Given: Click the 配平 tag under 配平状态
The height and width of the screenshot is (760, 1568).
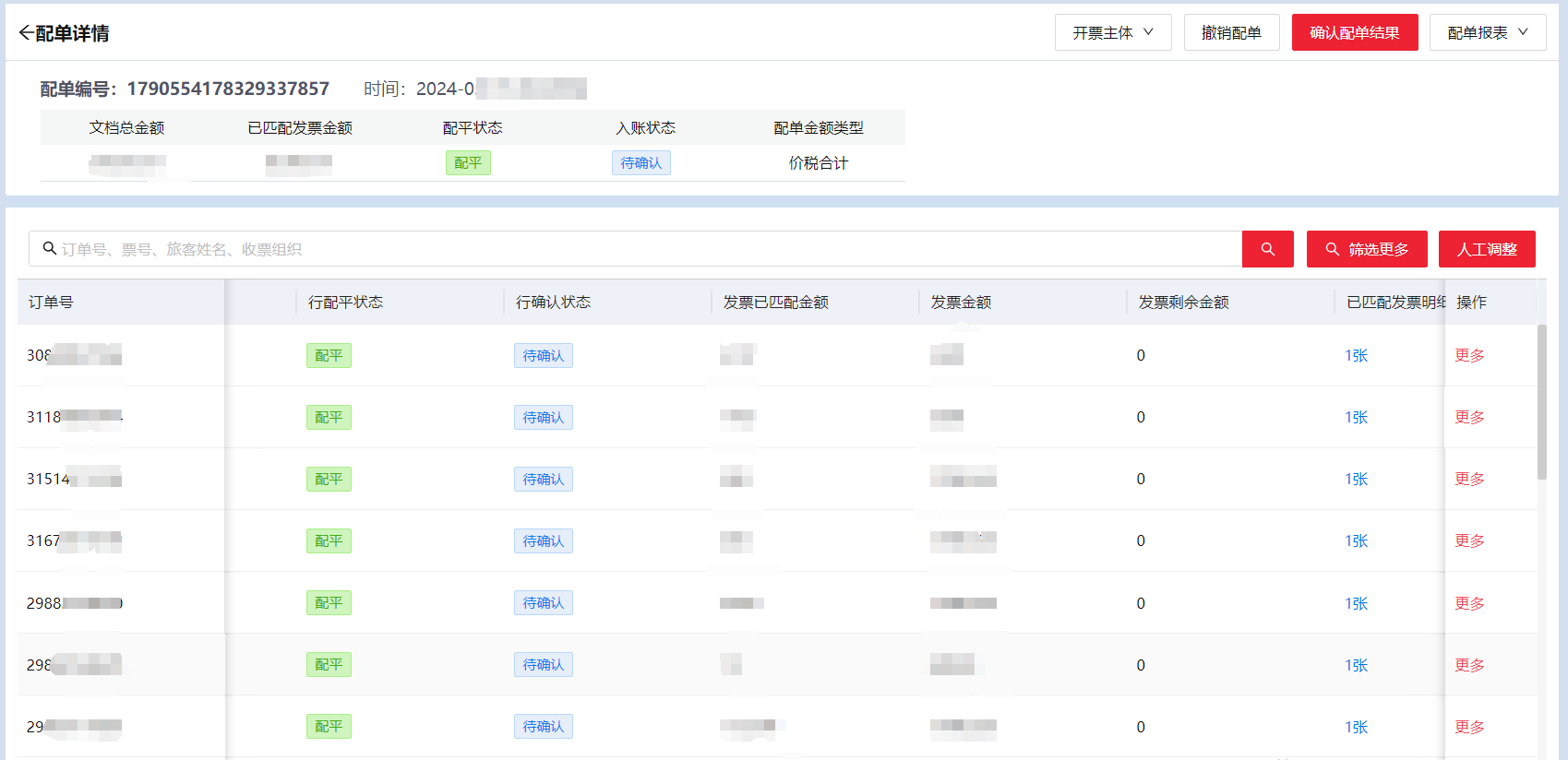Looking at the screenshot, I should pyautogui.click(x=468, y=162).
